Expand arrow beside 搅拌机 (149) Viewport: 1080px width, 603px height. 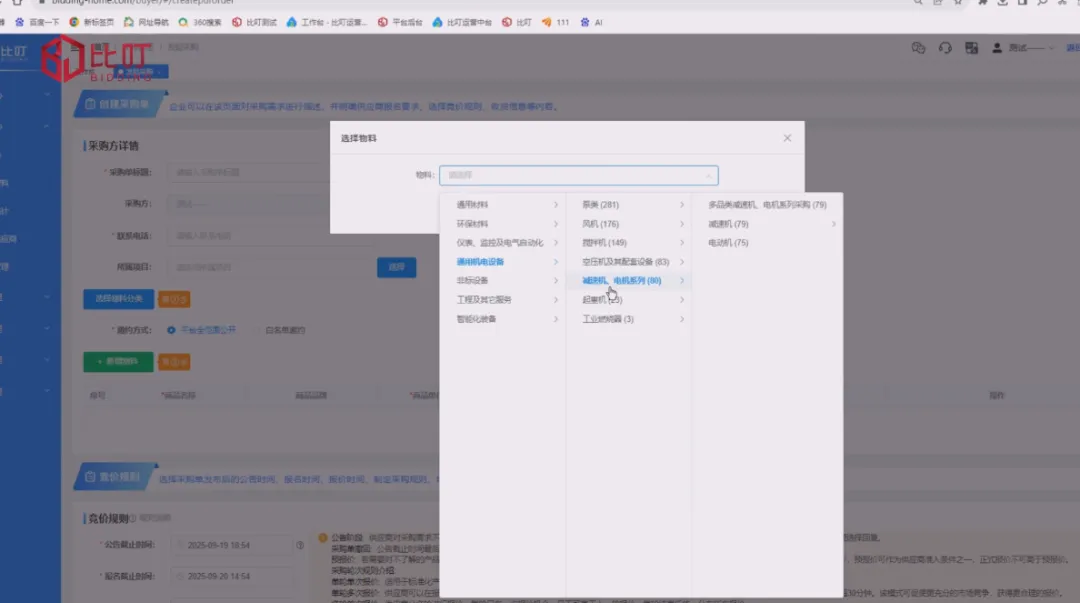click(x=682, y=243)
